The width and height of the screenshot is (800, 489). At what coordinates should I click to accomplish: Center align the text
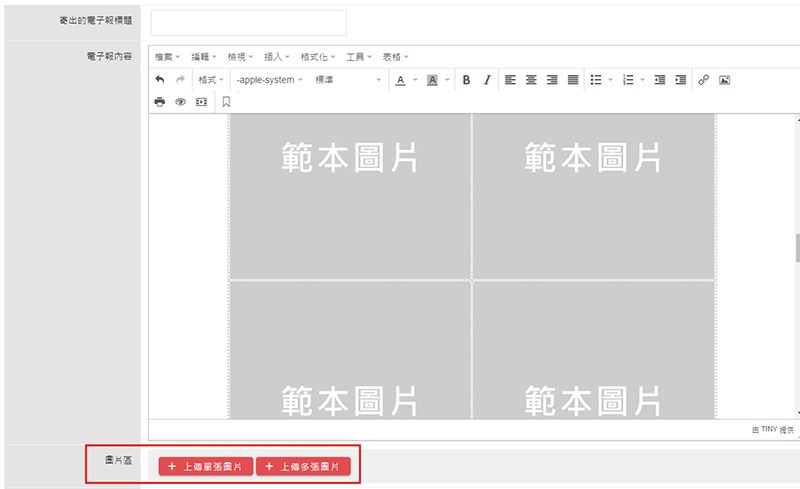tap(531, 80)
